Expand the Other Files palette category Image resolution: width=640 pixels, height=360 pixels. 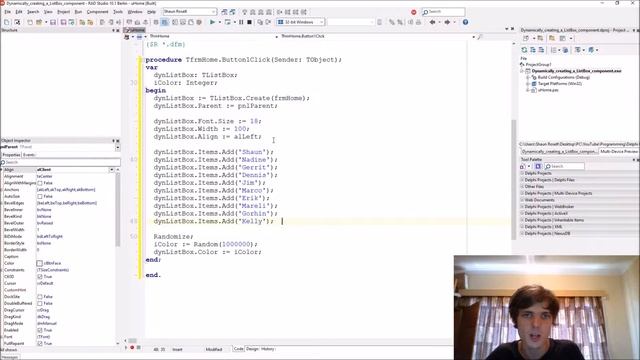click(x=522, y=187)
